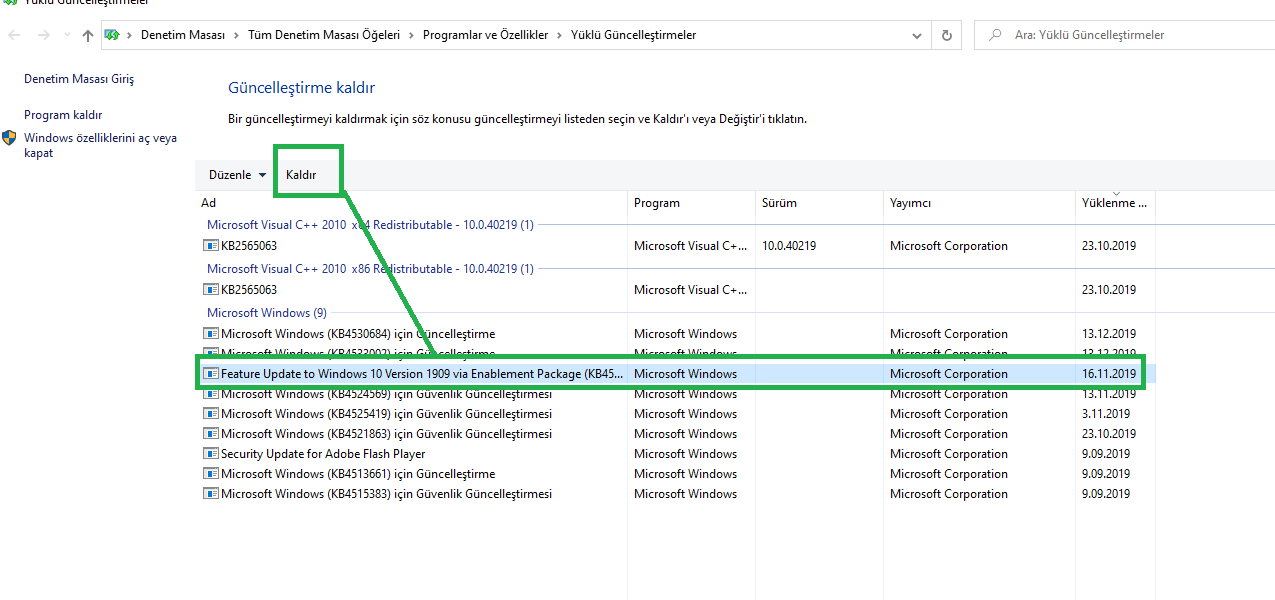Go back with the navigation arrow

click(15, 35)
